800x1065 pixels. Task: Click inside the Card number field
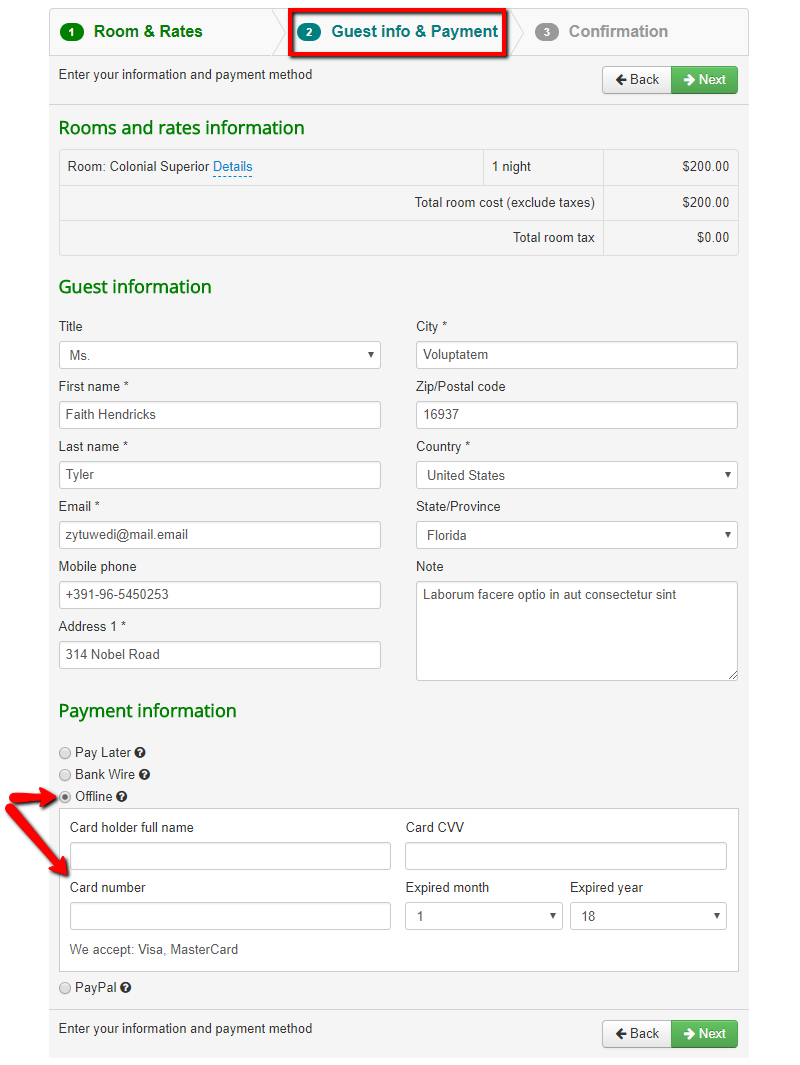tap(230, 915)
